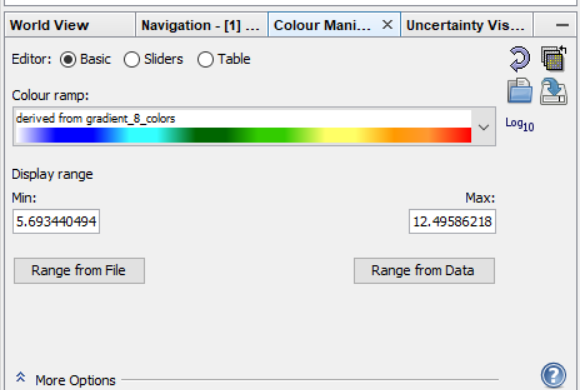The width and height of the screenshot is (580, 390).
Task: Open the colour ramp dropdown arrow
Action: pyautogui.click(x=484, y=127)
